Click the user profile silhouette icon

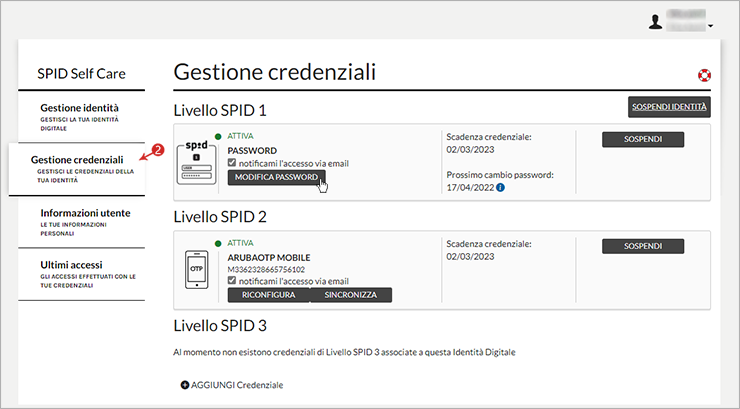[x=655, y=22]
